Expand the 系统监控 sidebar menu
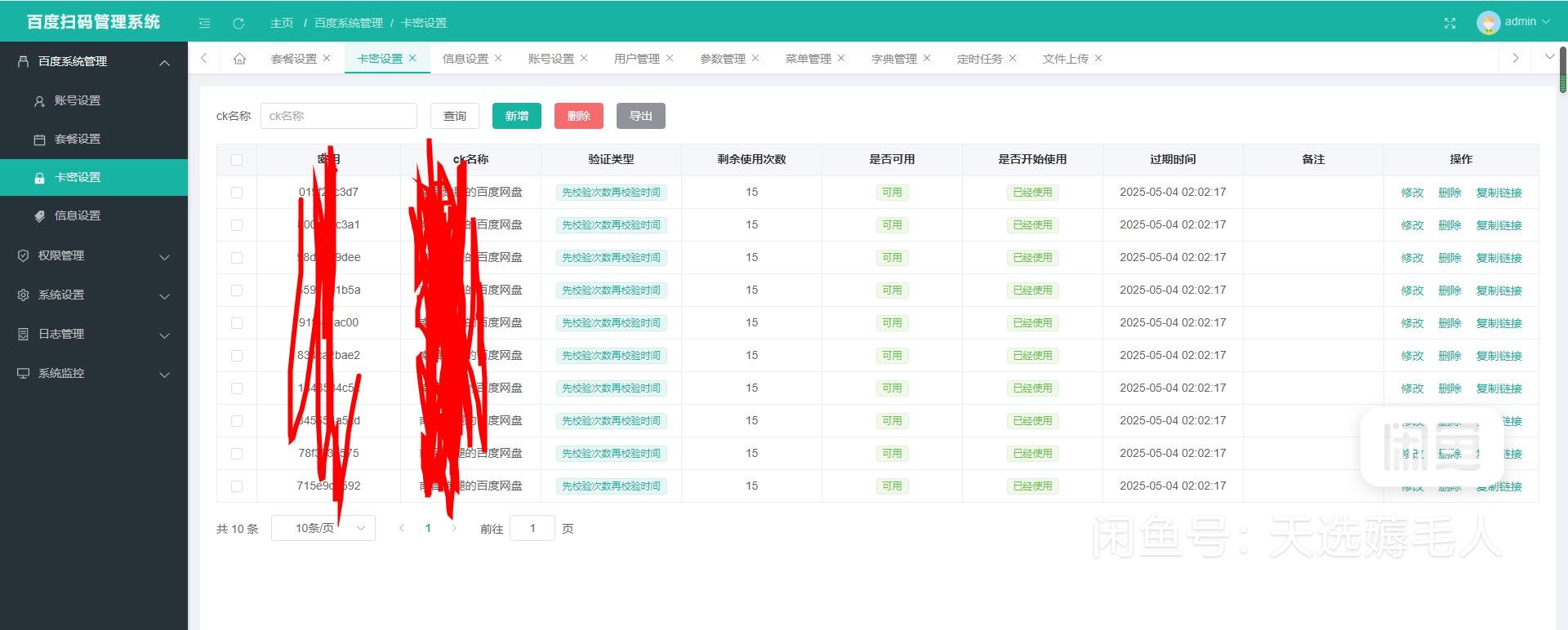The width and height of the screenshot is (1568, 630). click(94, 374)
